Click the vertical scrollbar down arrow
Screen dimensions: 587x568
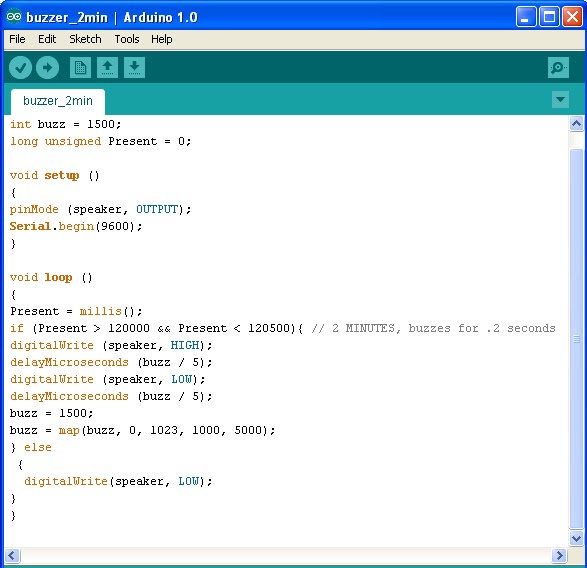tap(577, 538)
